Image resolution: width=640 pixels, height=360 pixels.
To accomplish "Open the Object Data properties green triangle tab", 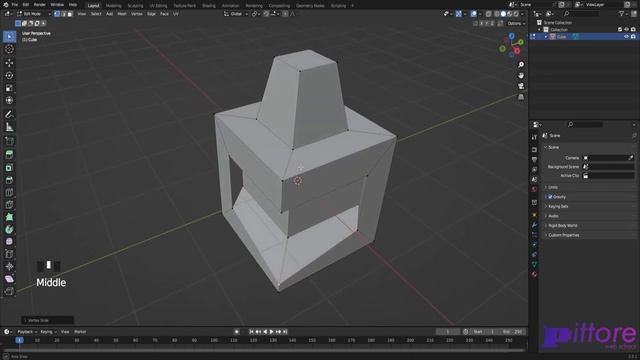I will 534,264.
